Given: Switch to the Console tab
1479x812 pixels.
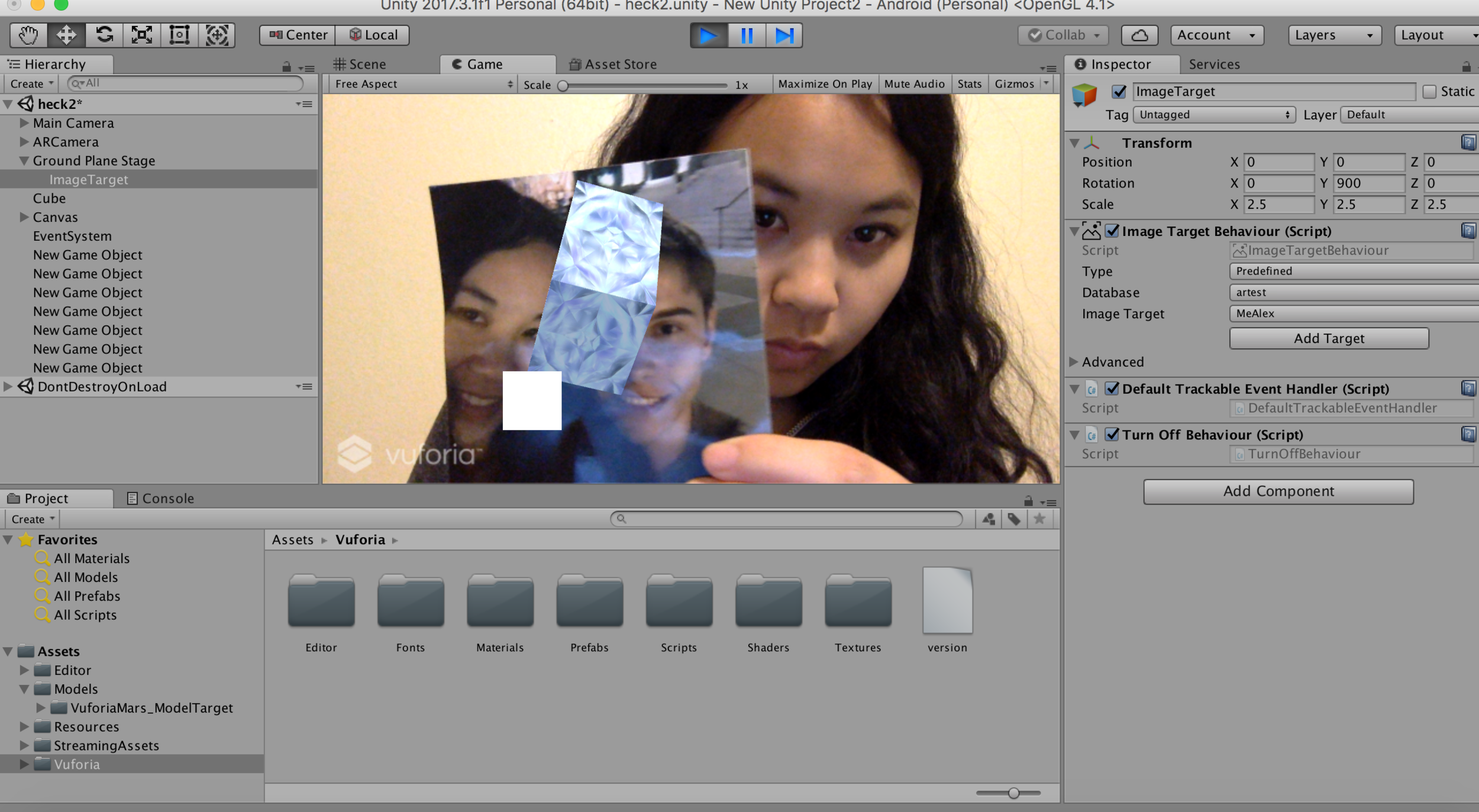Looking at the screenshot, I should point(160,498).
